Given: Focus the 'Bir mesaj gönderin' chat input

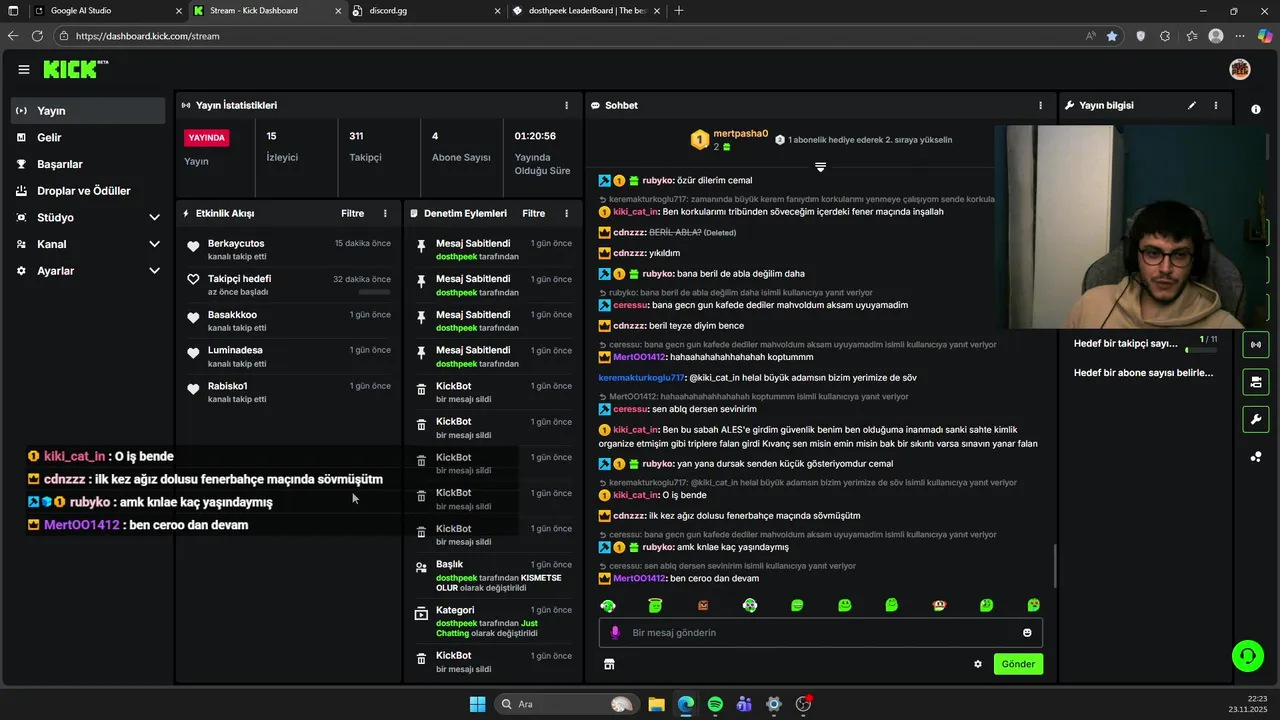Looking at the screenshot, I should [820, 632].
